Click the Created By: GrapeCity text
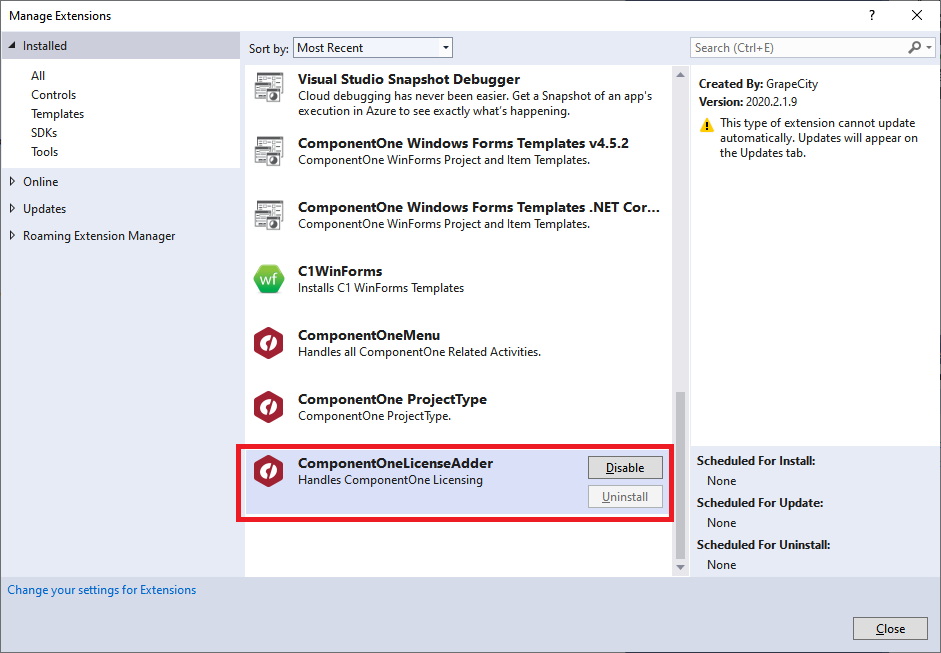941x653 pixels. [x=758, y=84]
